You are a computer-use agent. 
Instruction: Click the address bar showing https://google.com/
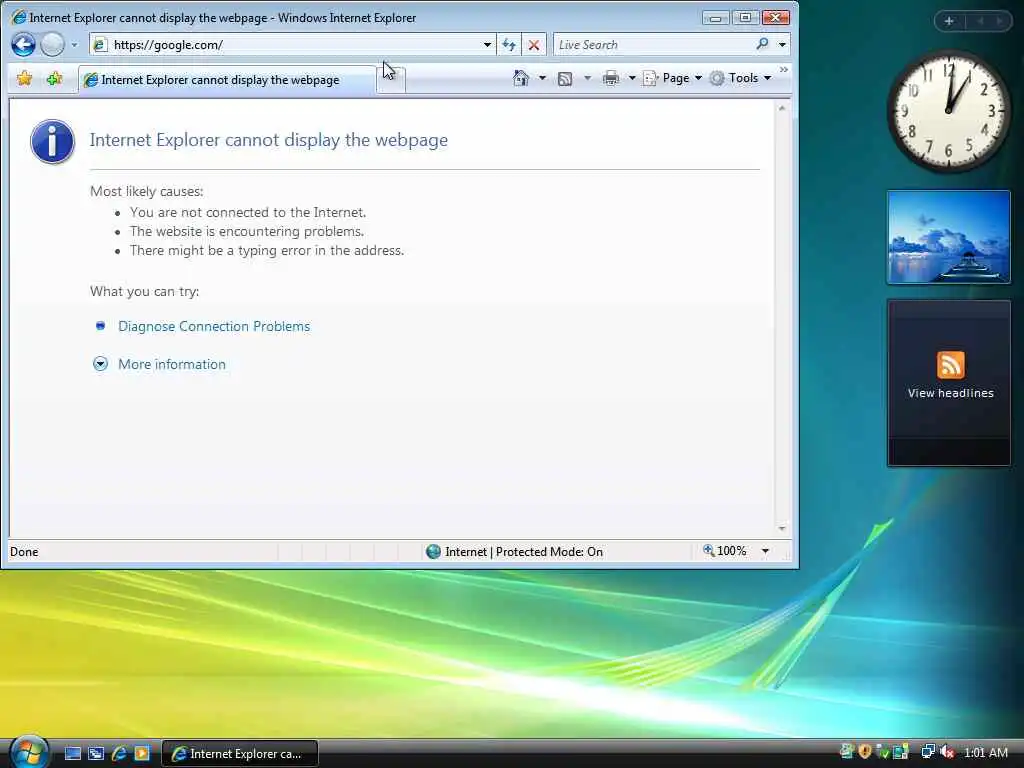point(291,44)
